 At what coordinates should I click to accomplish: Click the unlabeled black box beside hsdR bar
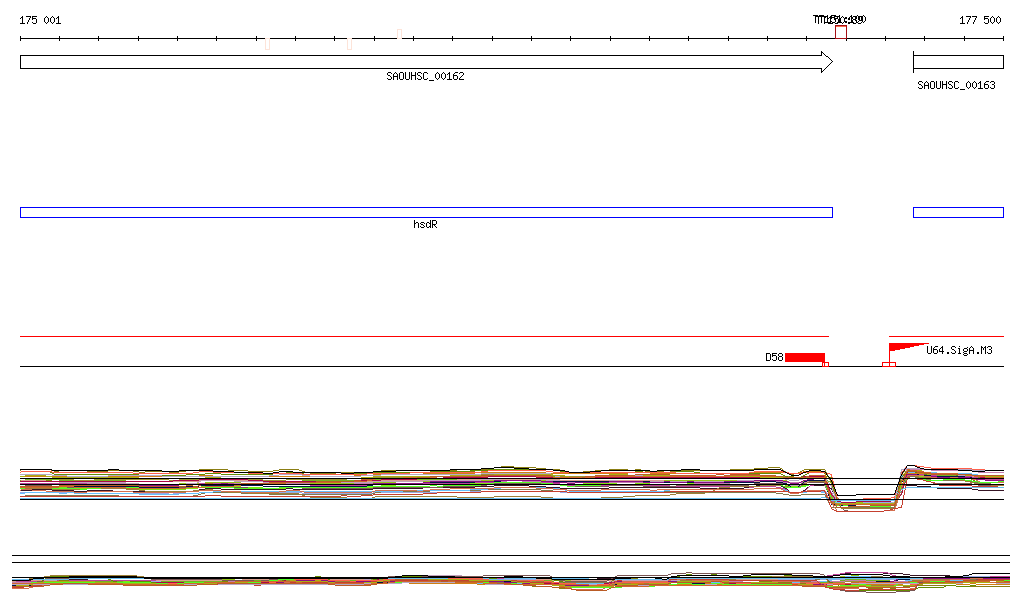957,212
